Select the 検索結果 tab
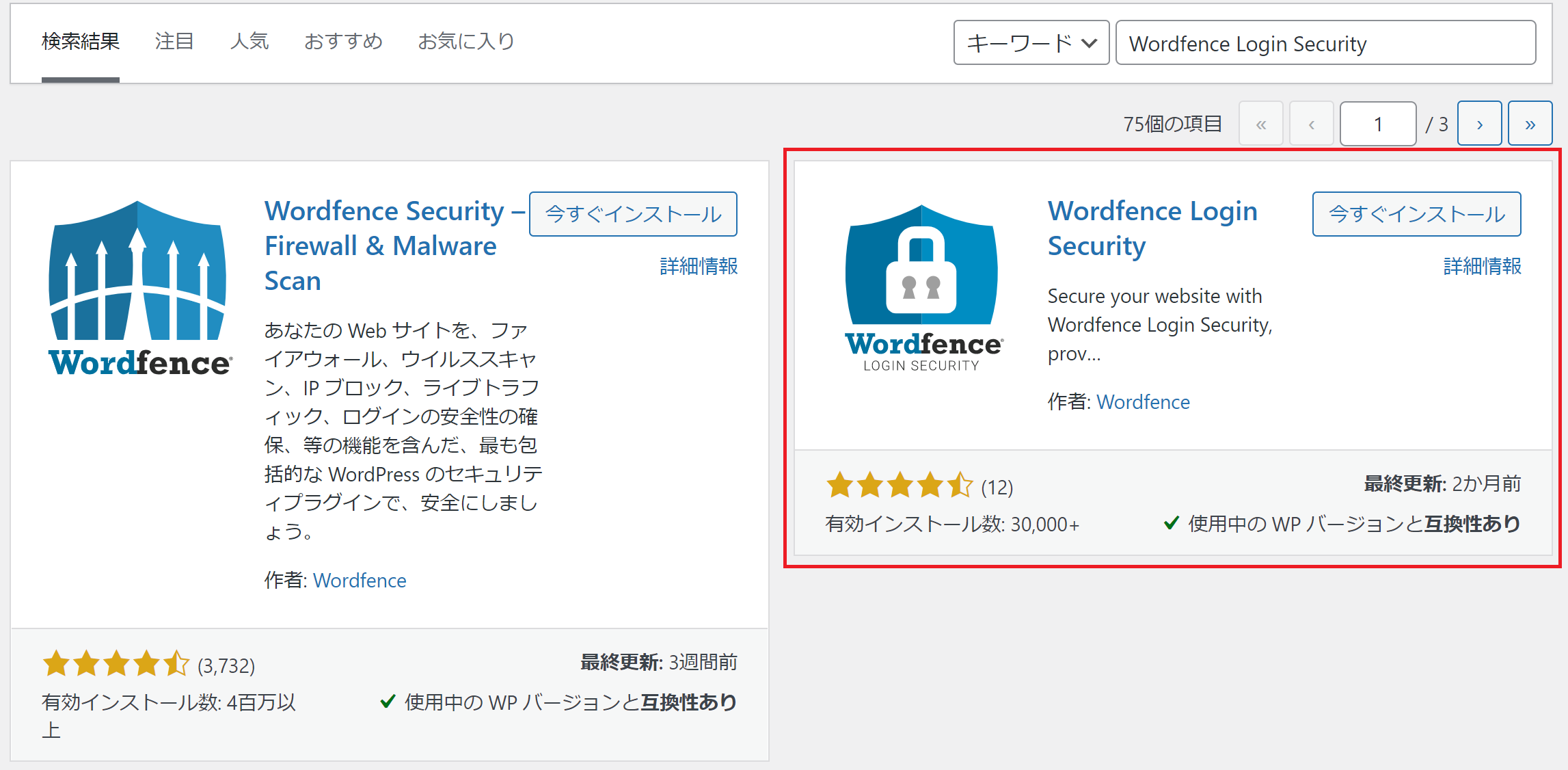The height and width of the screenshot is (770, 1568). coord(81,42)
